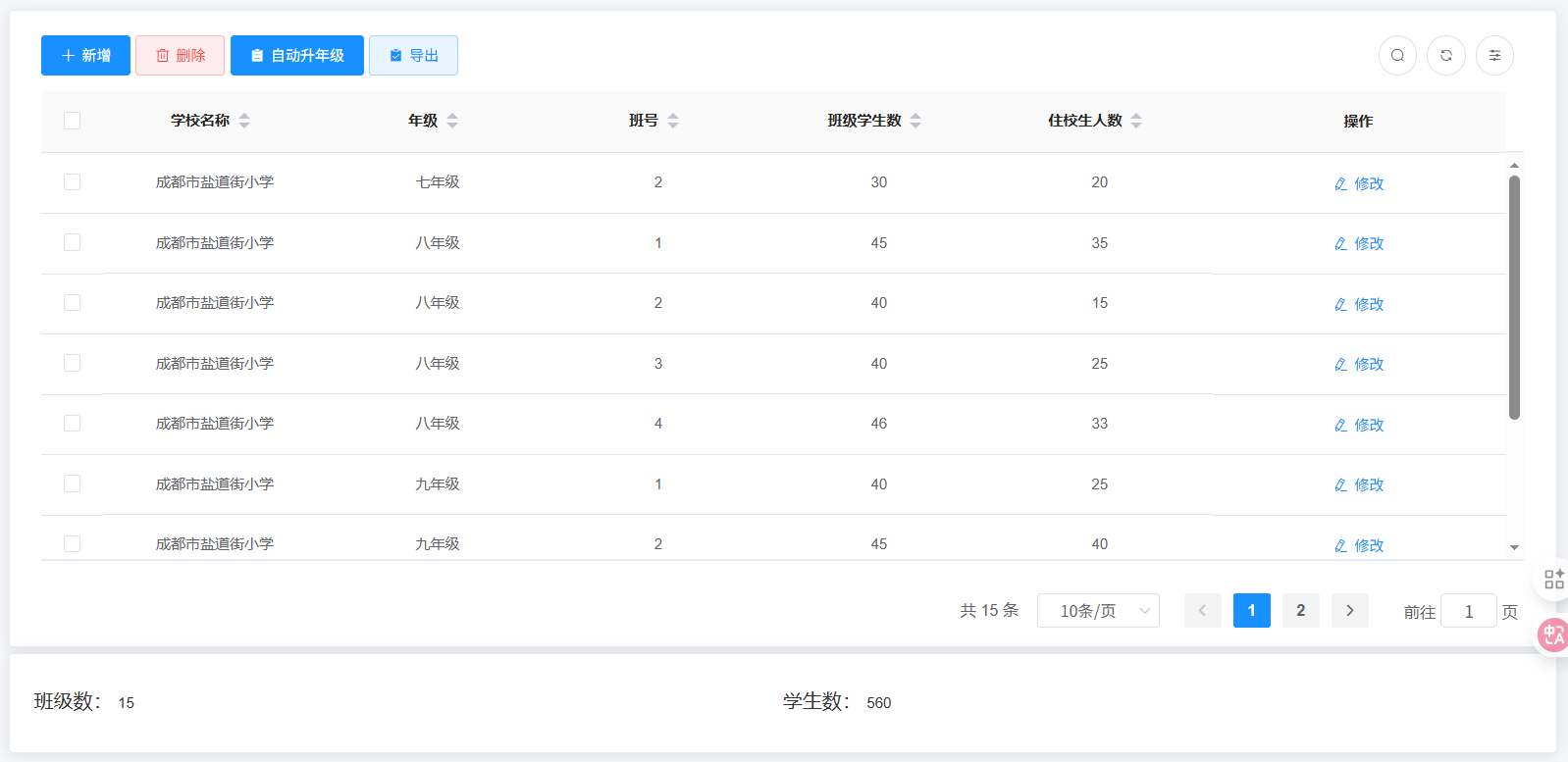Select the 八年级 class 4 row checkbox

(x=72, y=424)
